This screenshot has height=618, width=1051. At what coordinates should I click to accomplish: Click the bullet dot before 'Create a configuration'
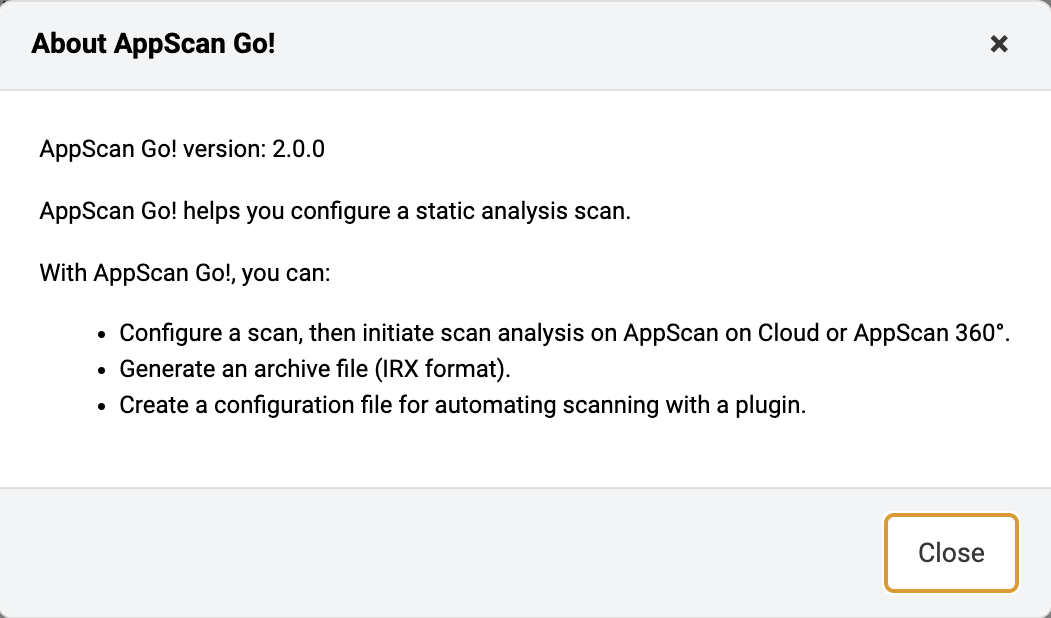(x=102, y=406)
